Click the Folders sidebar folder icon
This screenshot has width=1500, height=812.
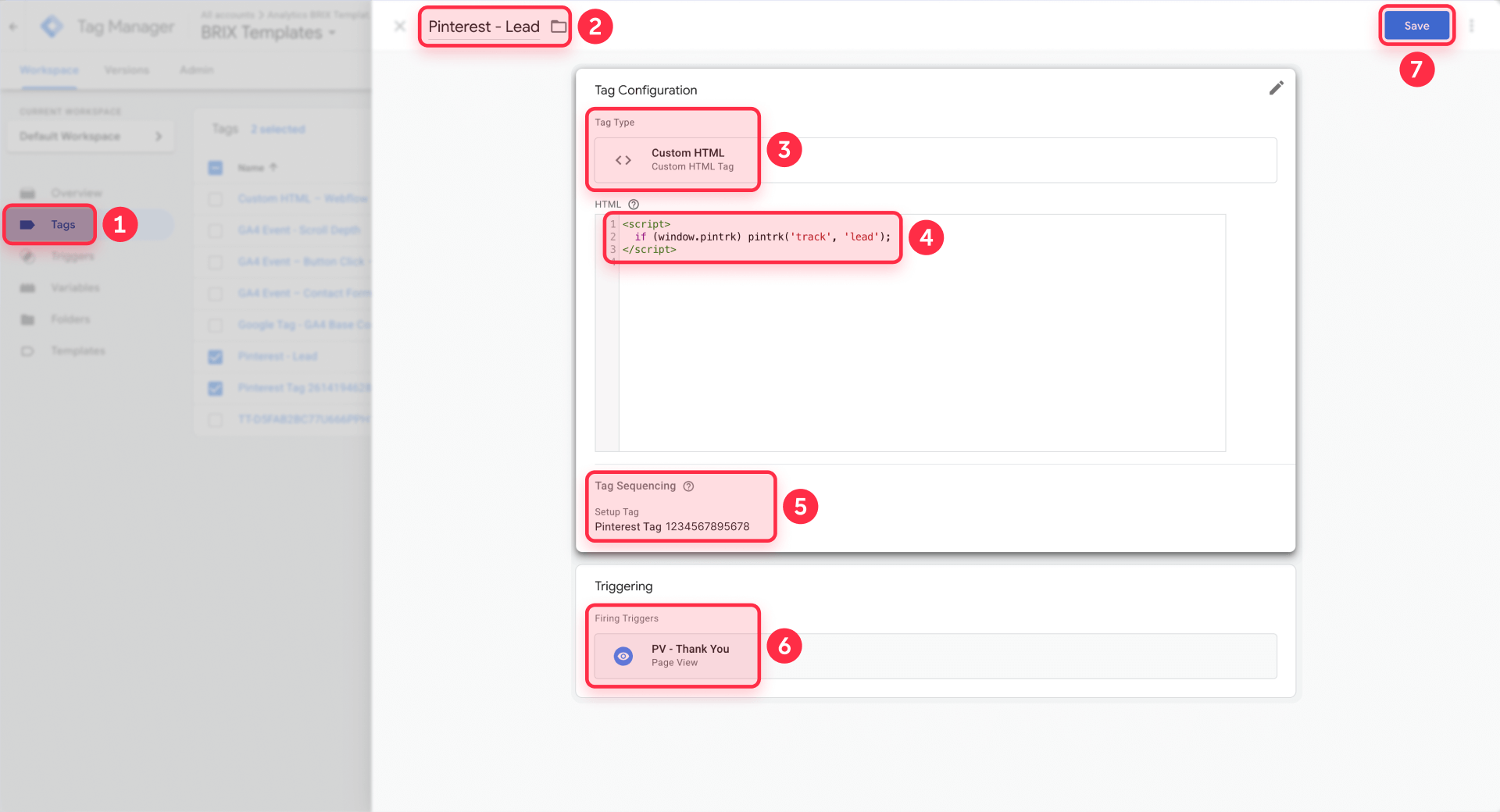[27, 319]
